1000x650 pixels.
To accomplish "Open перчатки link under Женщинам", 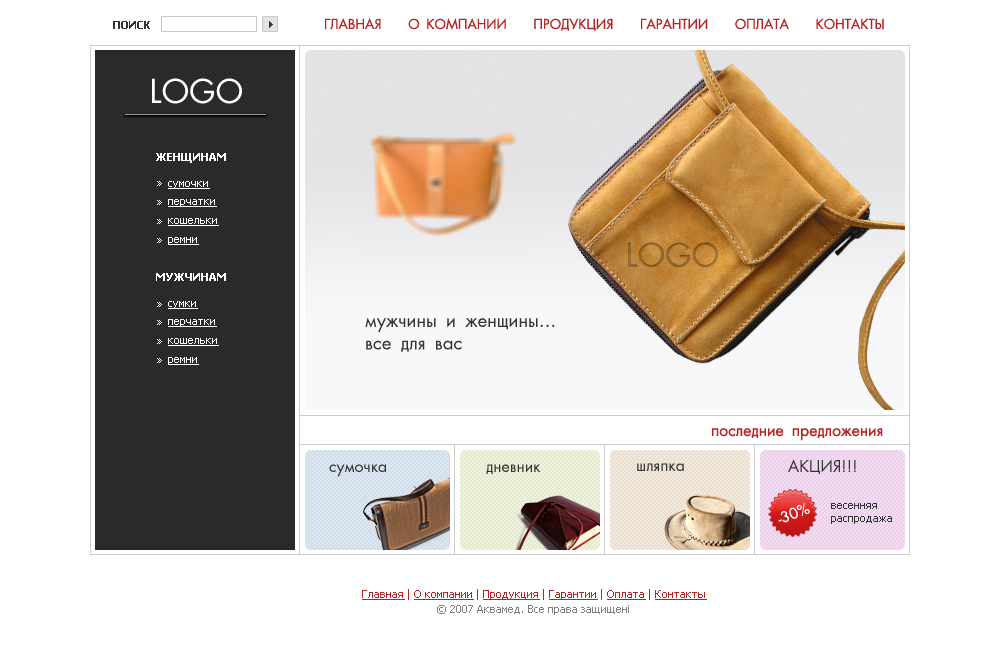I will [x=191, y=202].
